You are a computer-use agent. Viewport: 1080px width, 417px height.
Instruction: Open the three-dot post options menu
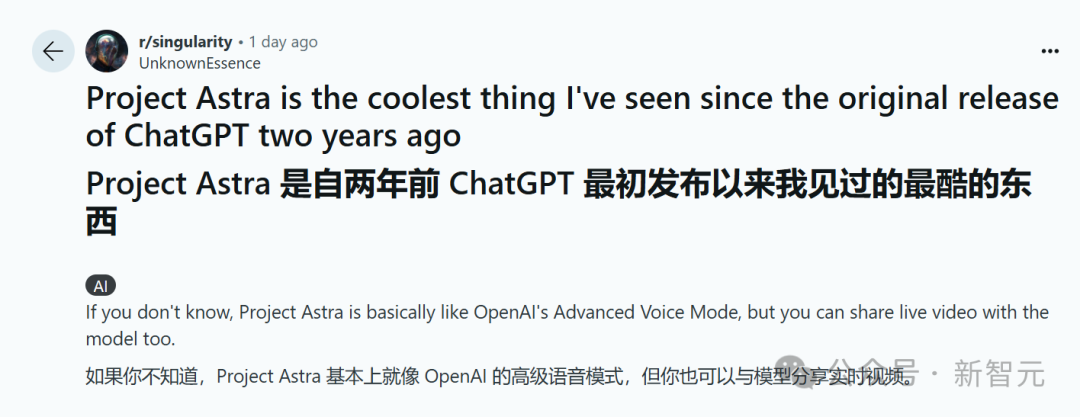click(x=1049, y=51)
